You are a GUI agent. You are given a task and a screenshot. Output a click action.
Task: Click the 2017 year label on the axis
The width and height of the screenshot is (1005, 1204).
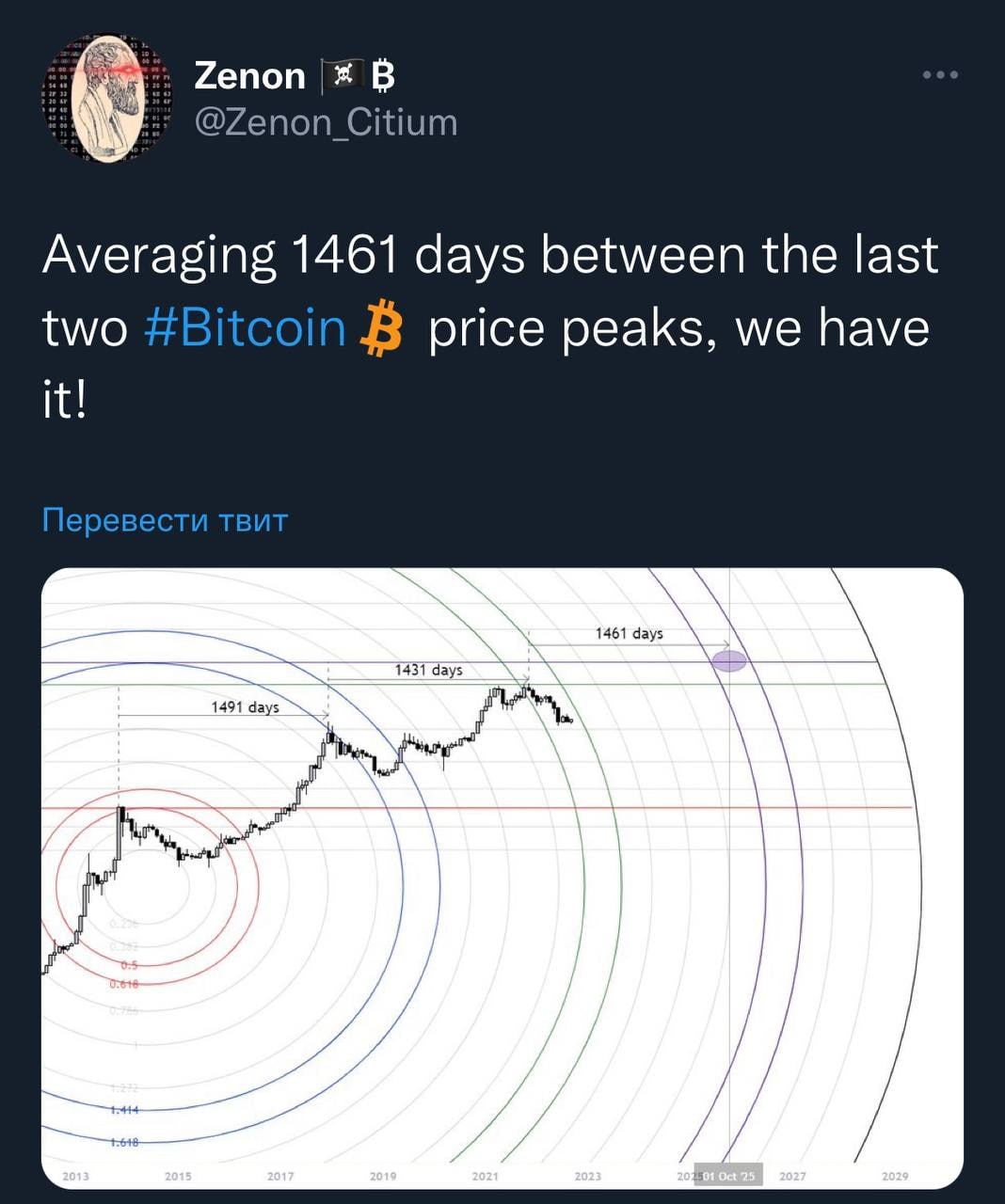(x=280, y=1176)
